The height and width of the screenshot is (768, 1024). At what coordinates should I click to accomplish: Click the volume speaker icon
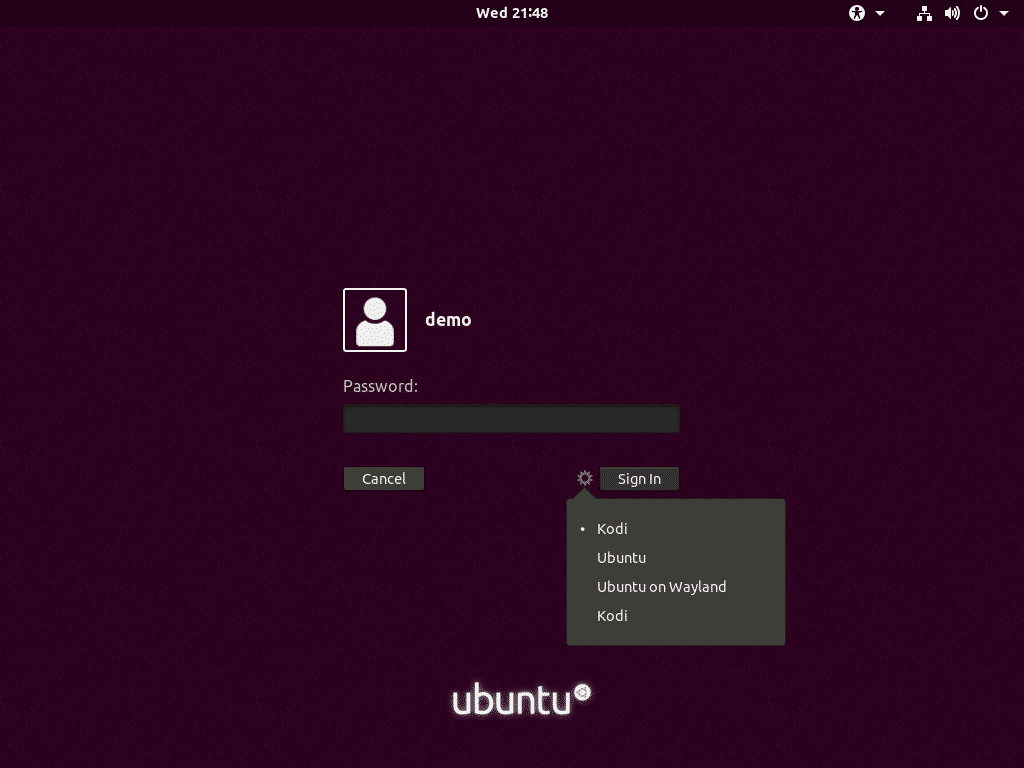[x=952, y=13]
